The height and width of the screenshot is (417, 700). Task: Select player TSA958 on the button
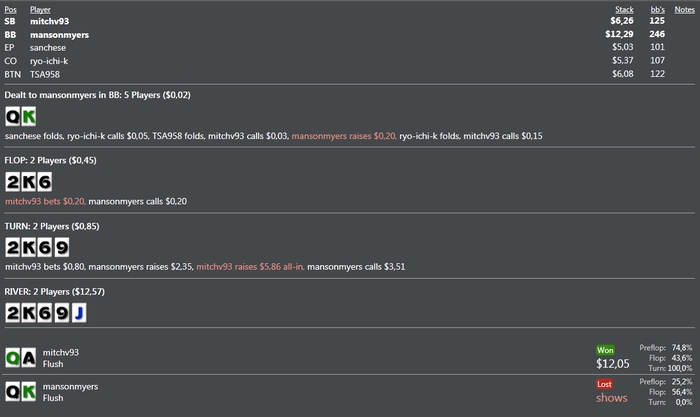[x=44, y=73]
